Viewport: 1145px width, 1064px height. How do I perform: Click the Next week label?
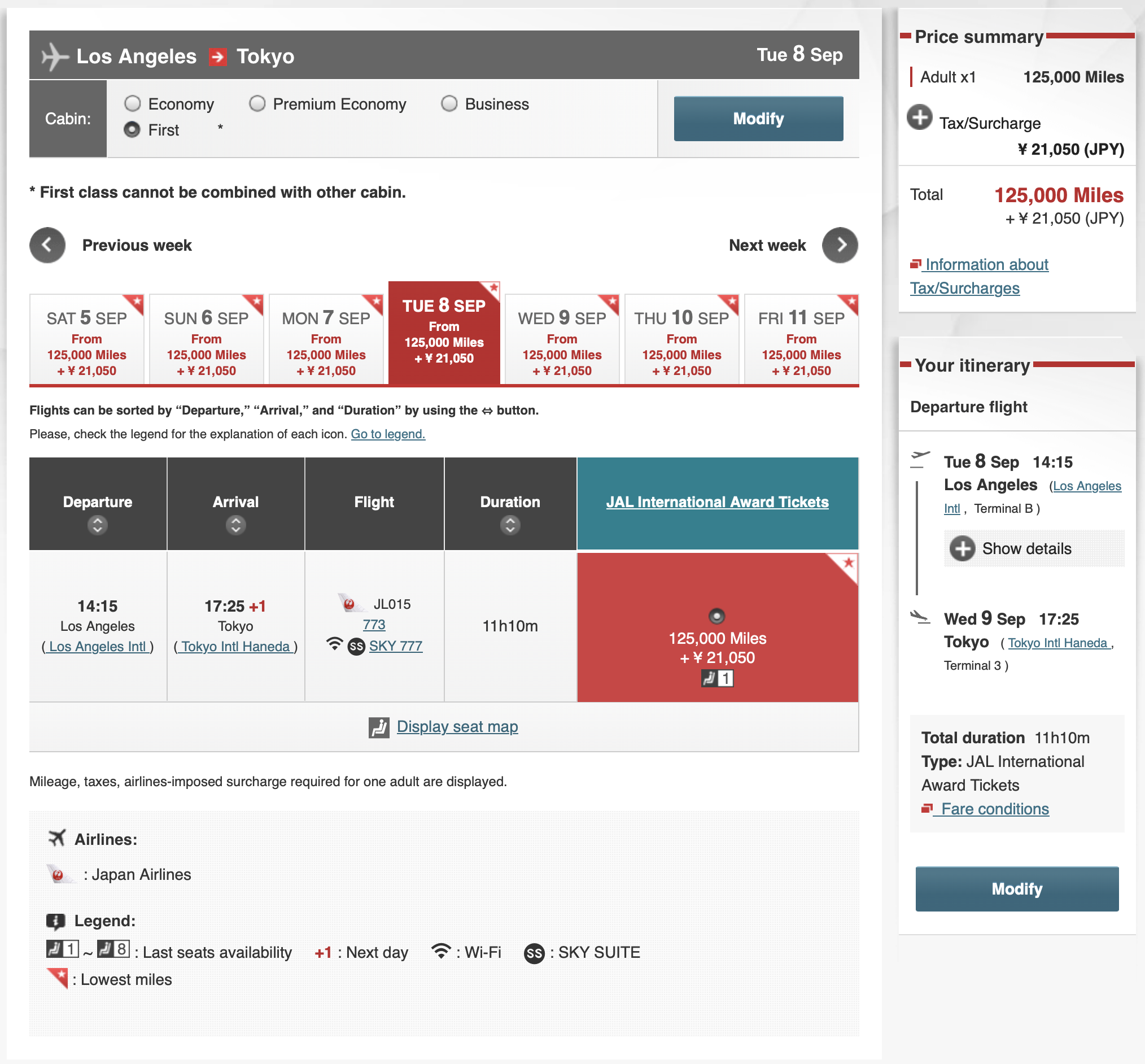(x=767, y=245)
